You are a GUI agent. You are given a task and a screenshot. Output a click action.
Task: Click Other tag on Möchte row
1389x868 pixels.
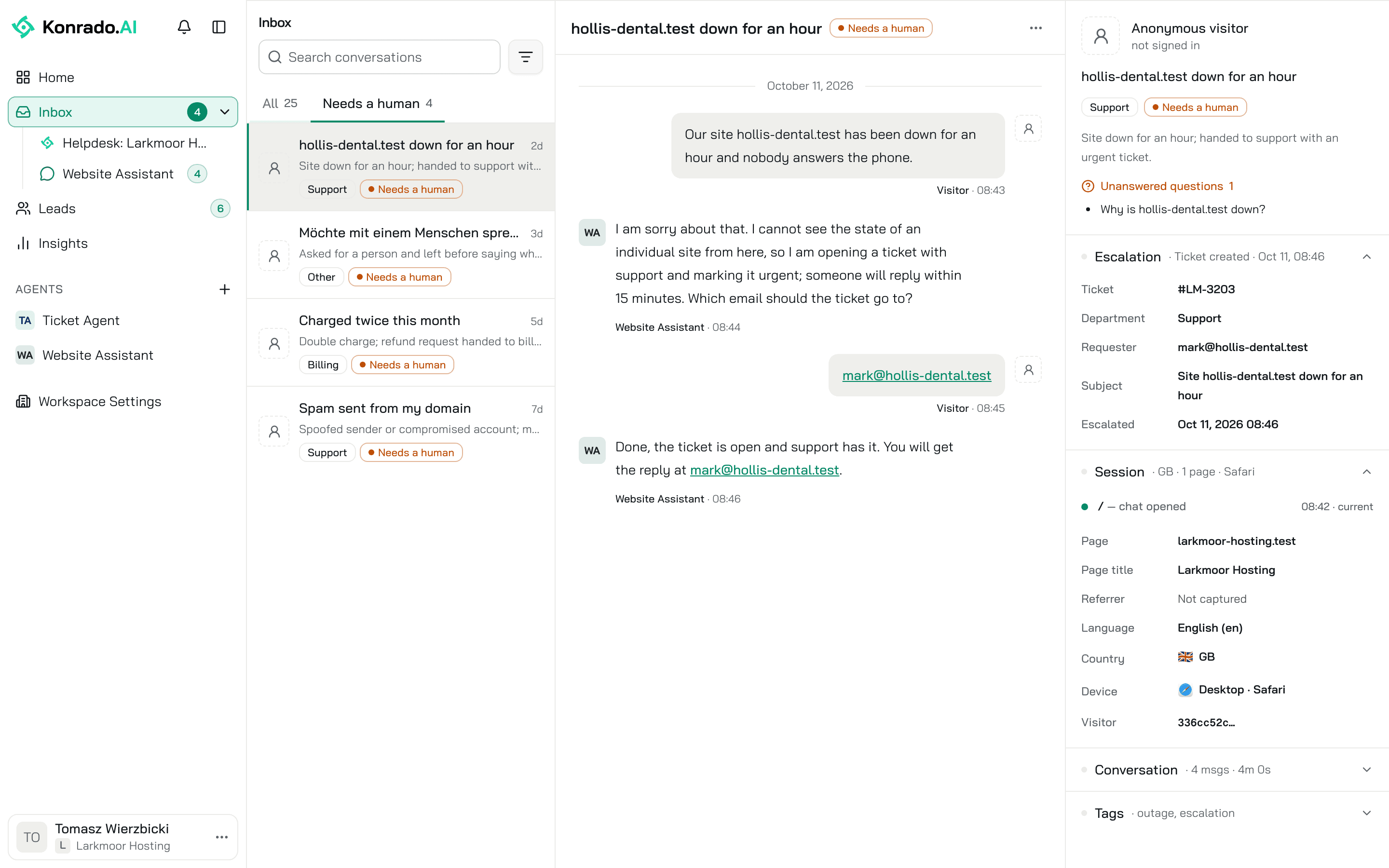click(x=321, y=277)
